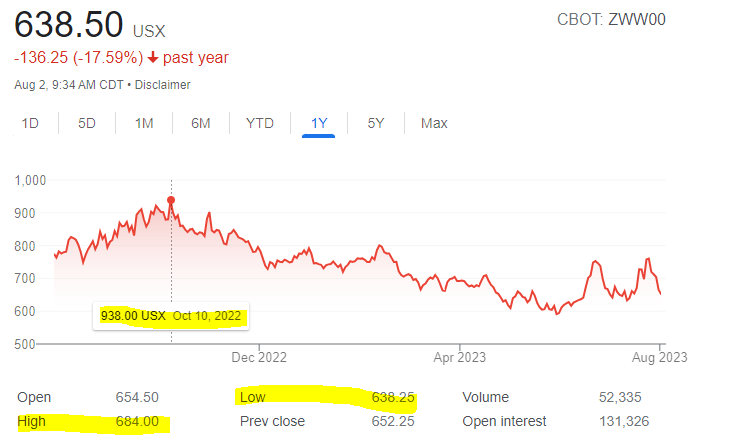
Task: Switch to the 5Y chart range
Action: 376,123
